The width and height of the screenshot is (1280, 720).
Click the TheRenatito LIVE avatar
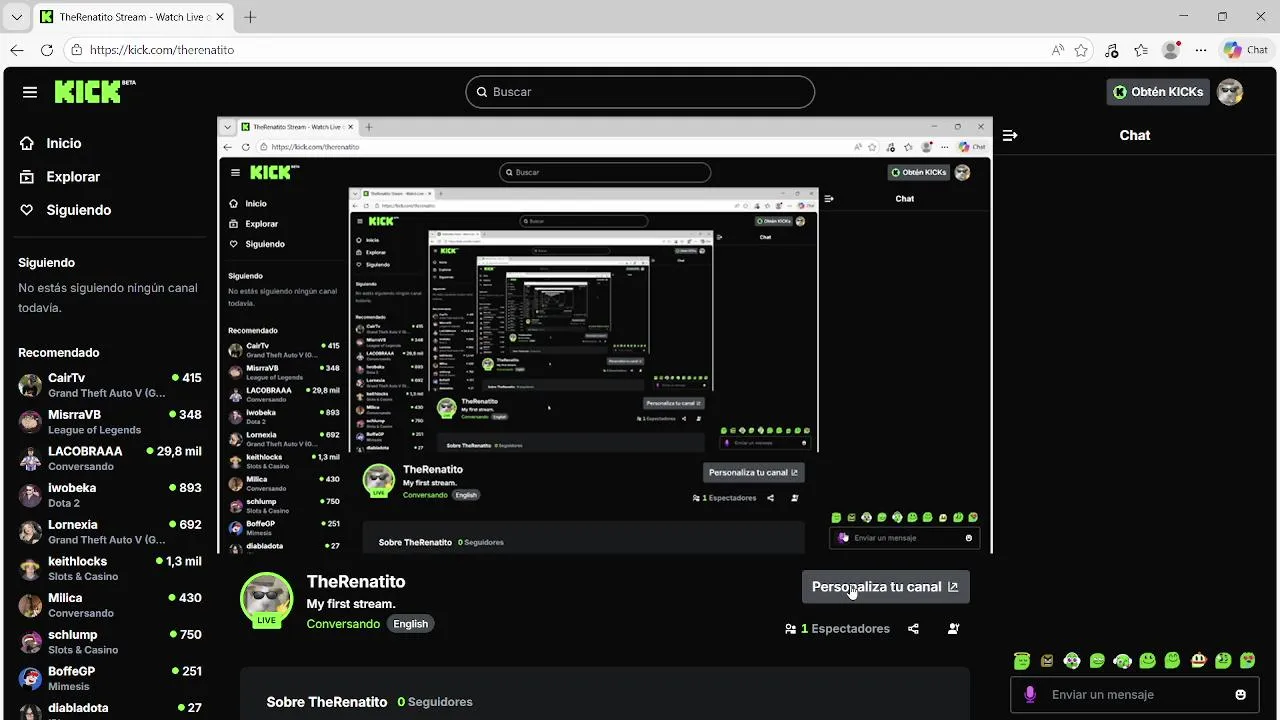(266, 600)
